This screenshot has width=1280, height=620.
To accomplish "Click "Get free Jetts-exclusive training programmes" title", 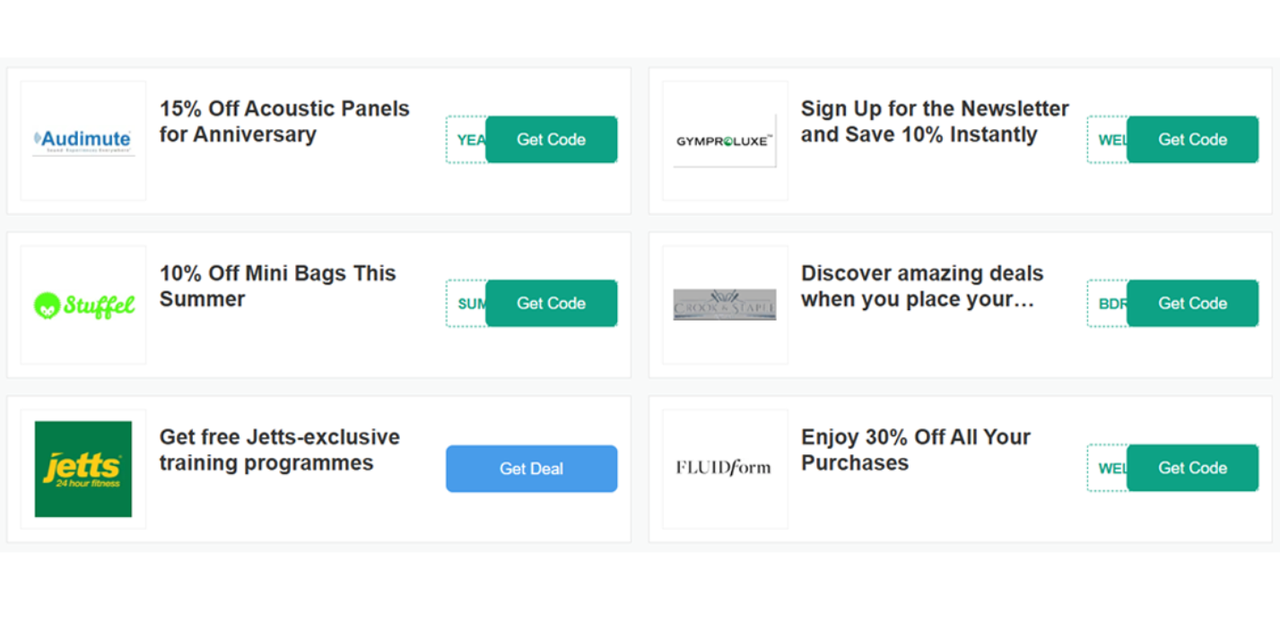I will point(280,450).
